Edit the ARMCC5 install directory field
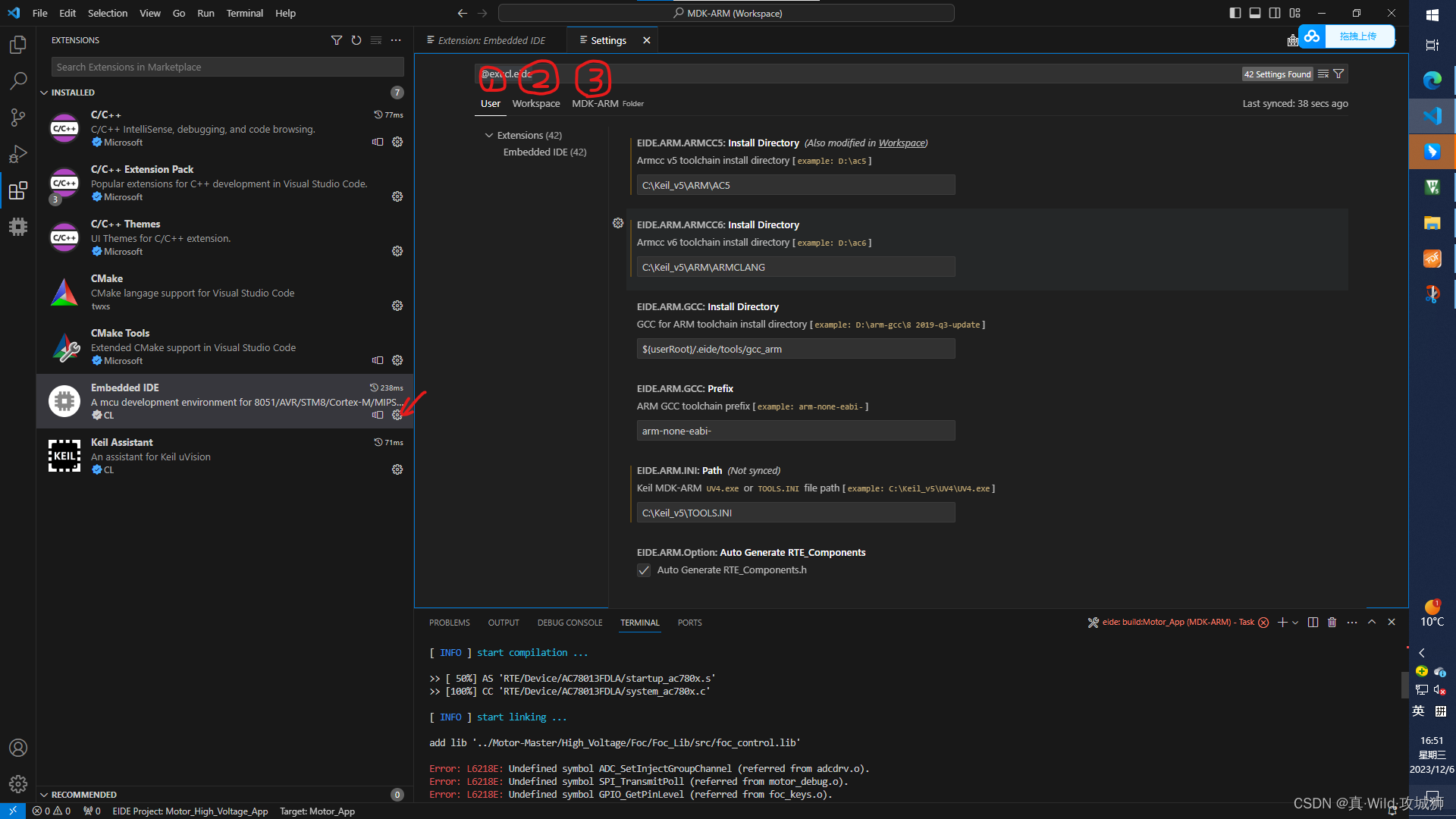 tap(795, 185)
